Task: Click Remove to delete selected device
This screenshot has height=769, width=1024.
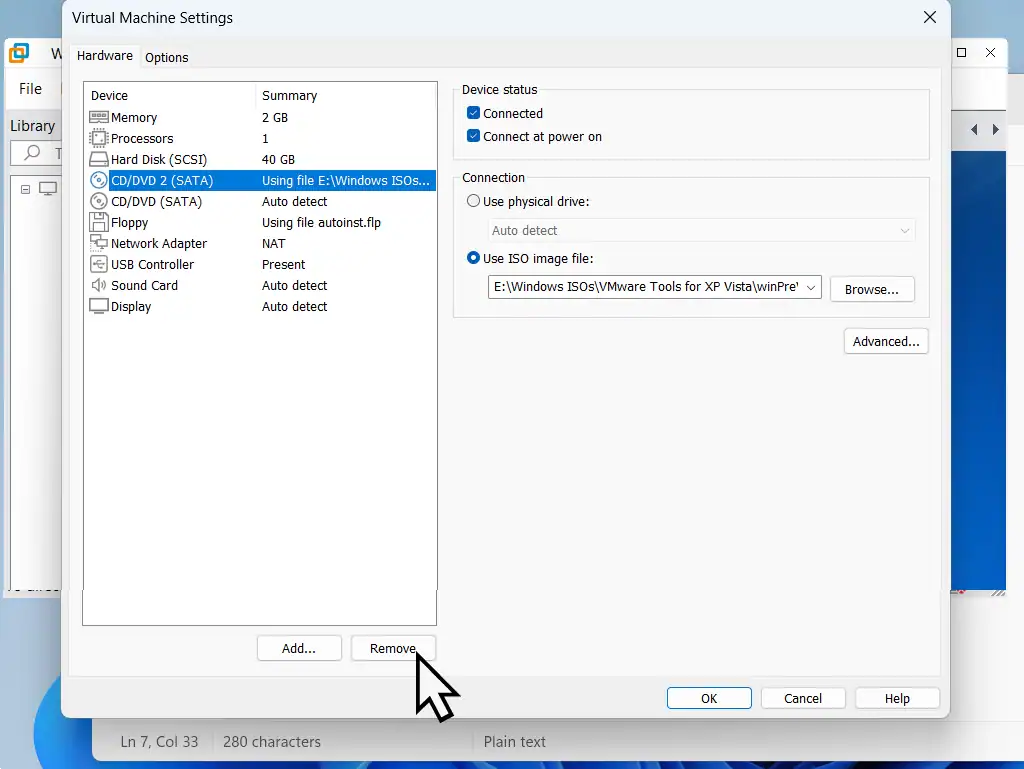Action: coord(393,648)
